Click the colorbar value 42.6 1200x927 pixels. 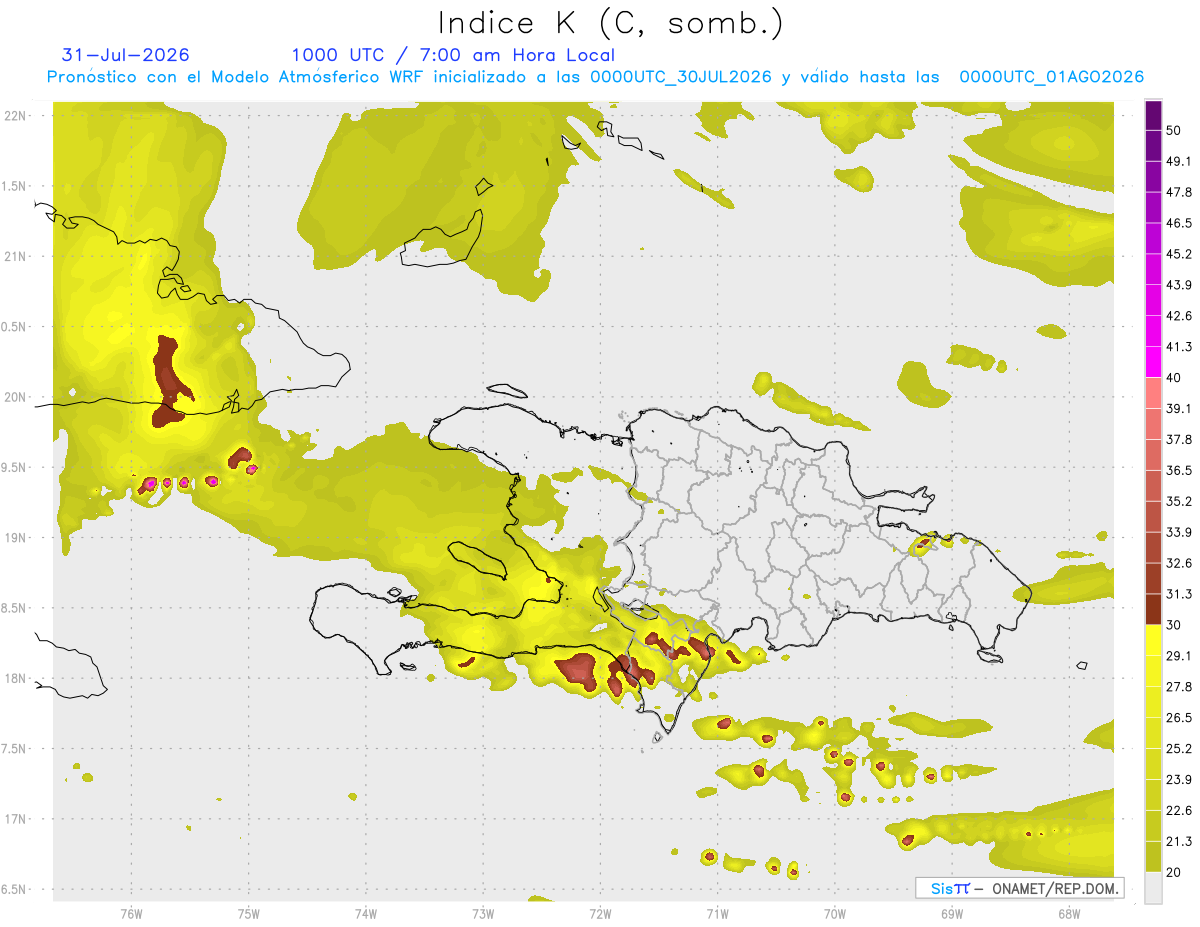click(1179, 316)
